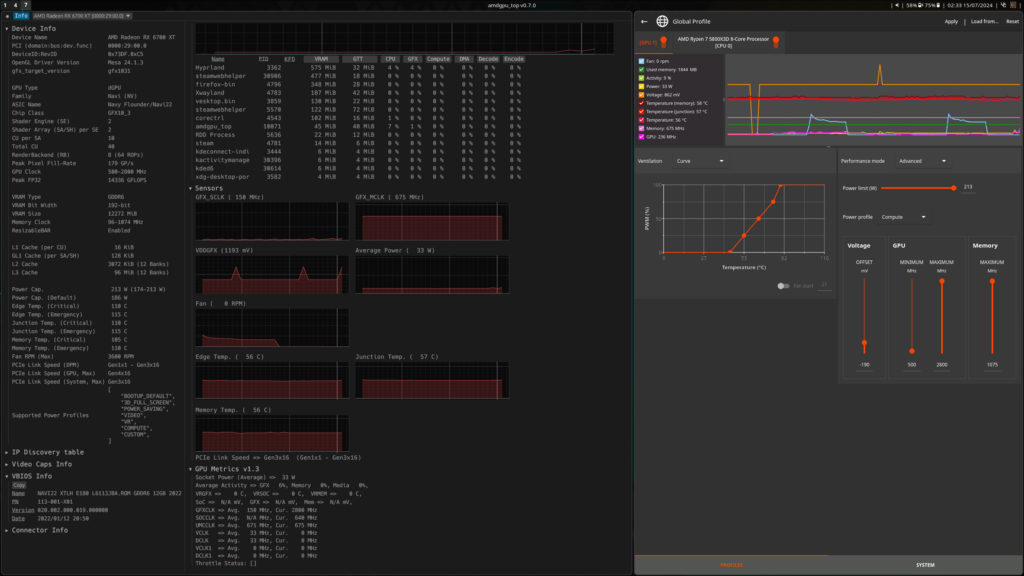
Task: Toggle the Activity graph checkbox
Action: 641,78
